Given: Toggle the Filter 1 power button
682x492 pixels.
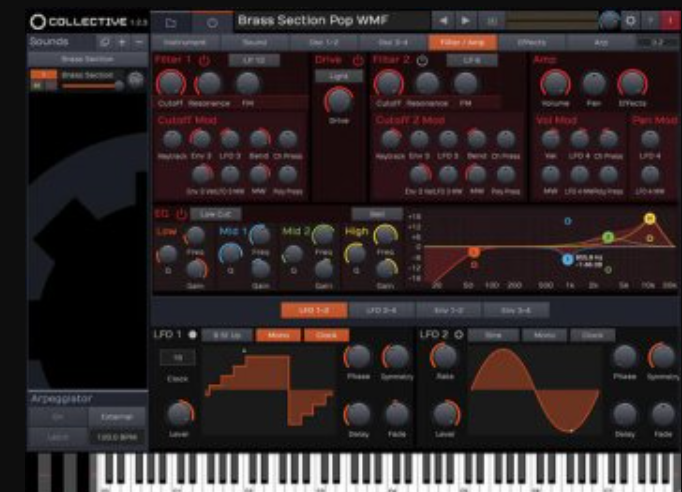Looking at the screenshot, I should click(x=204, y=60).
